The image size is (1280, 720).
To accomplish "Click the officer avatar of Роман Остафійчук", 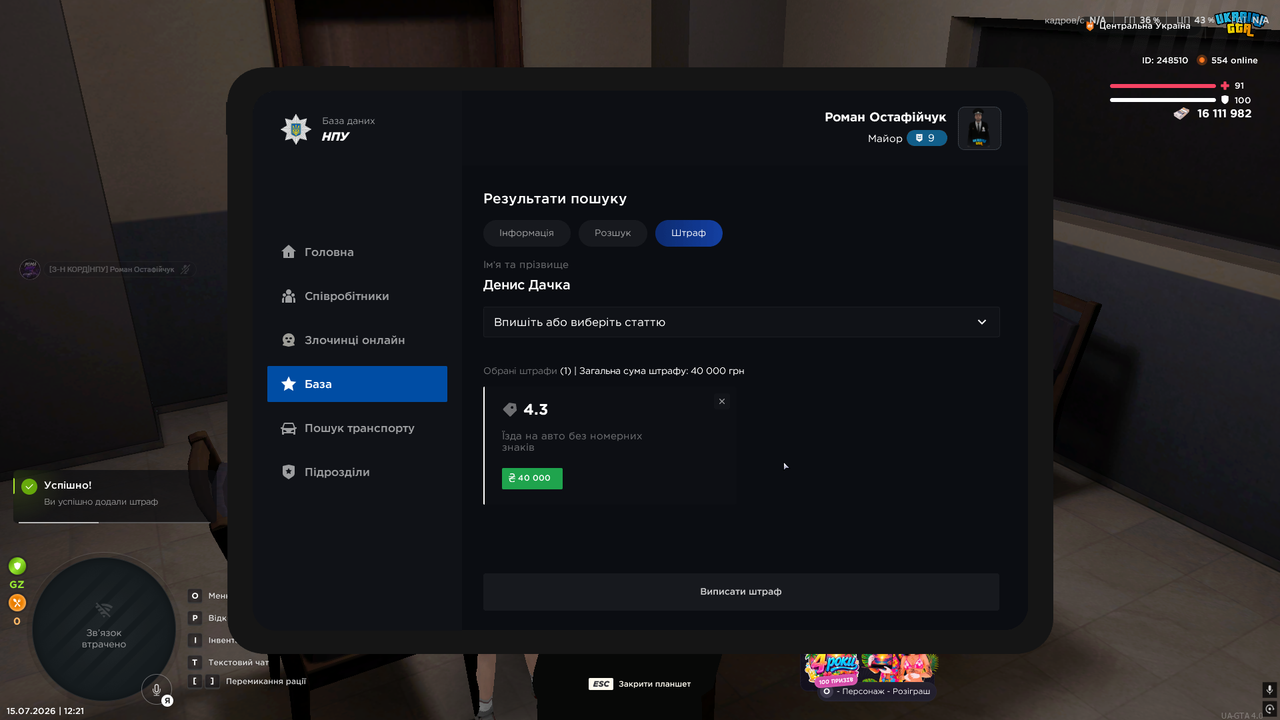I will coord(979,128).
